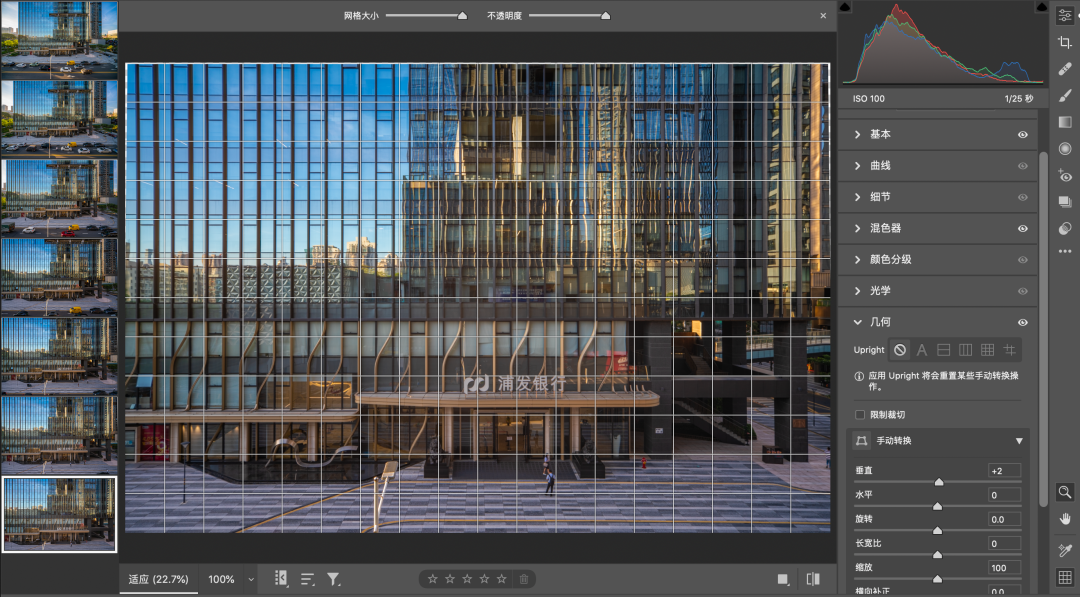This screenshot has height=597, width=1080.
Task: Toggle visibility eye for 混色器 panel
Action: click(x=1023, y=228)
